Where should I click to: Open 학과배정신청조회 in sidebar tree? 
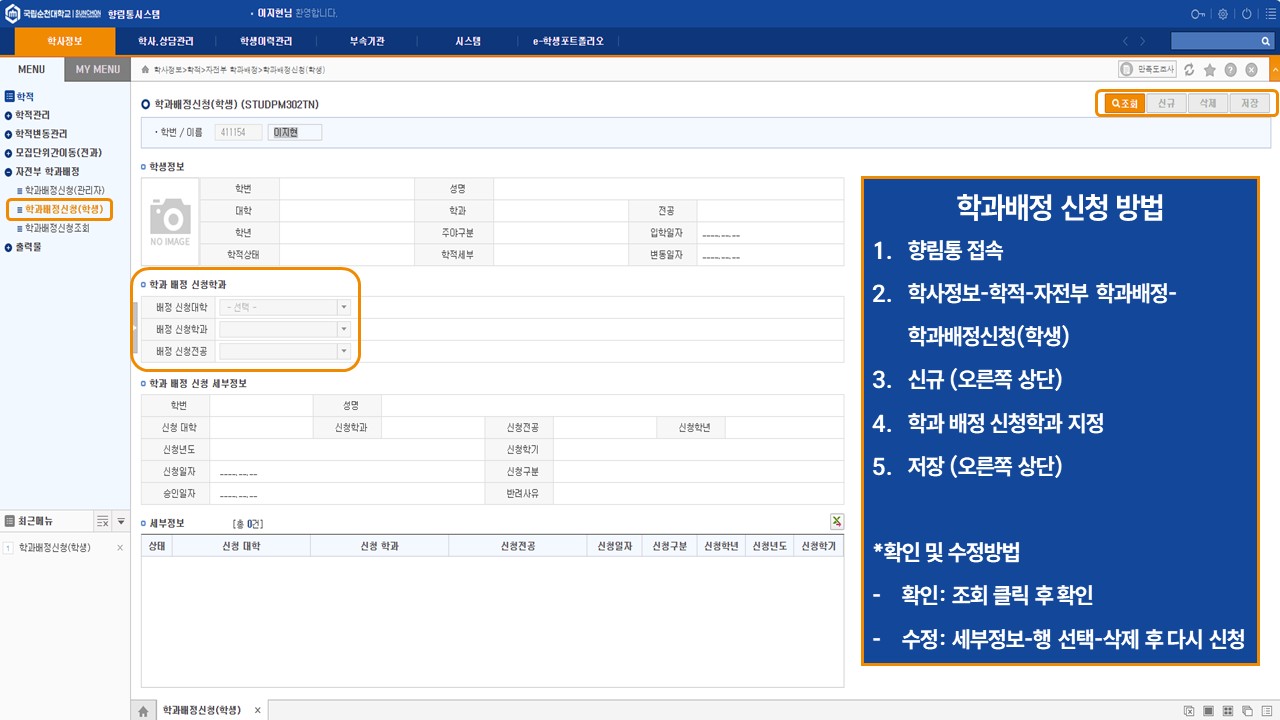[x=57, y=228]
